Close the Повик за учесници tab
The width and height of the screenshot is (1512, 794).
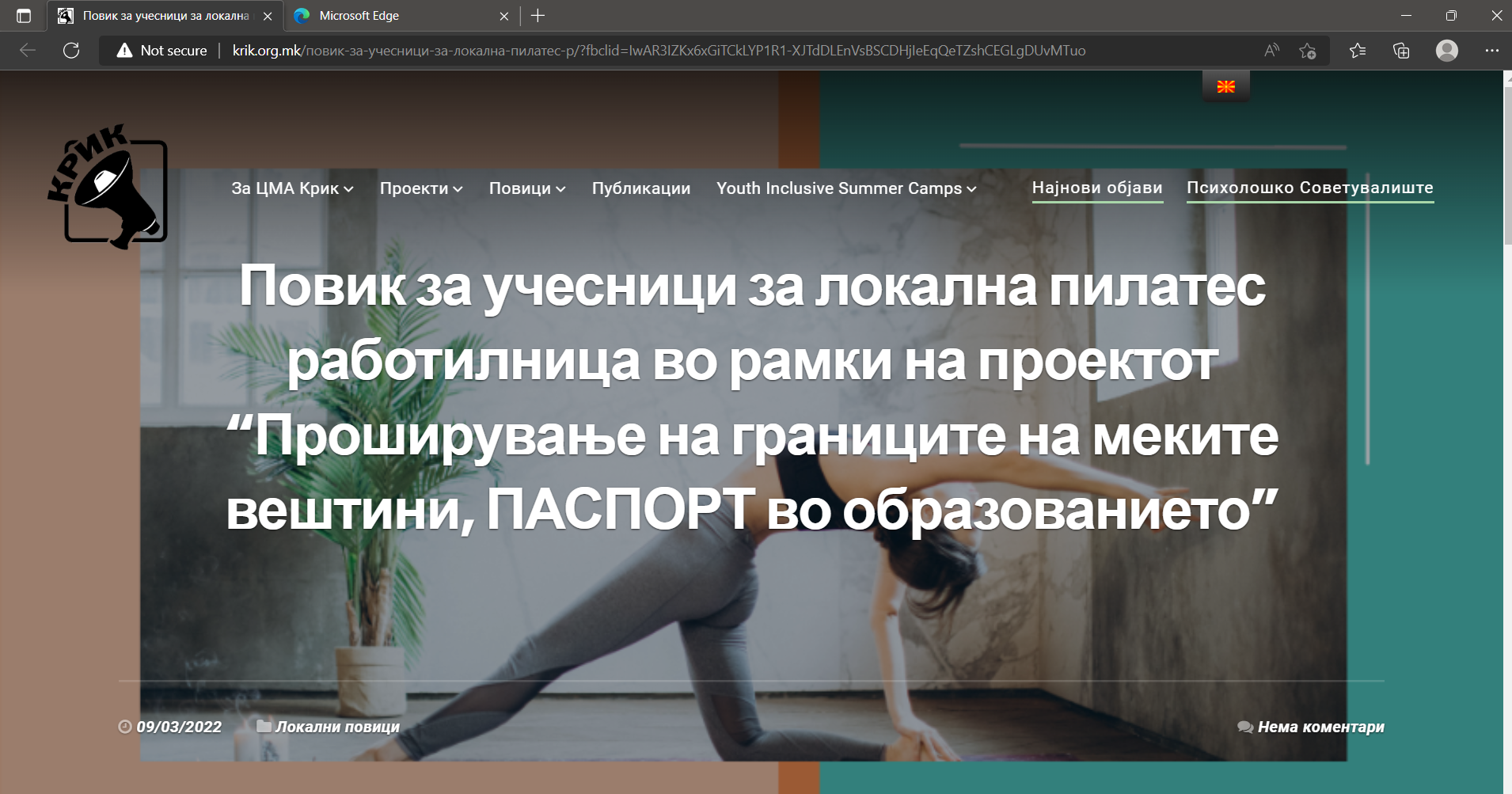click(268, 16)
